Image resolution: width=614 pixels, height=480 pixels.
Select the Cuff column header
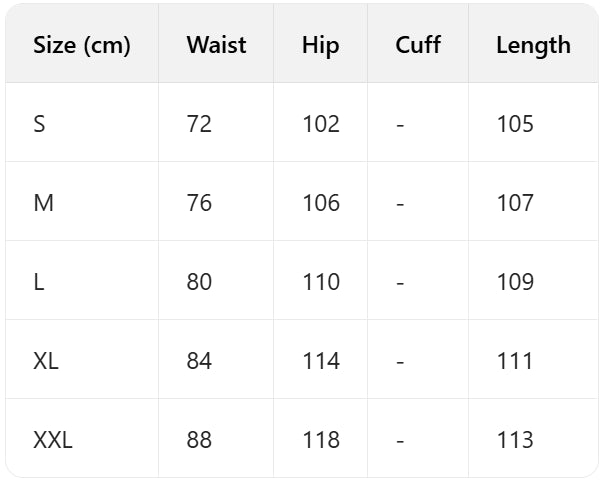coord(418,45)
